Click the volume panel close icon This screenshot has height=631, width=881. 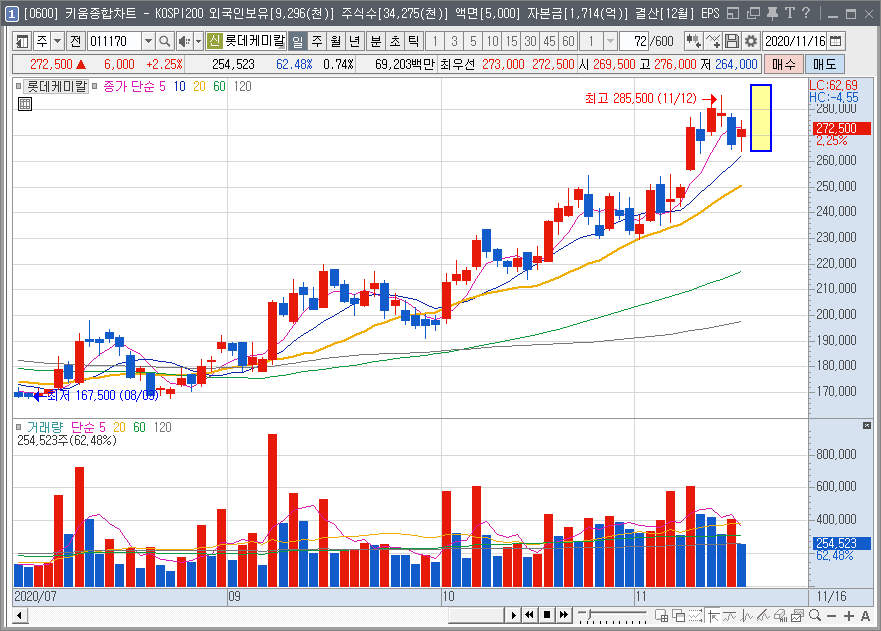tap(867, 426)
